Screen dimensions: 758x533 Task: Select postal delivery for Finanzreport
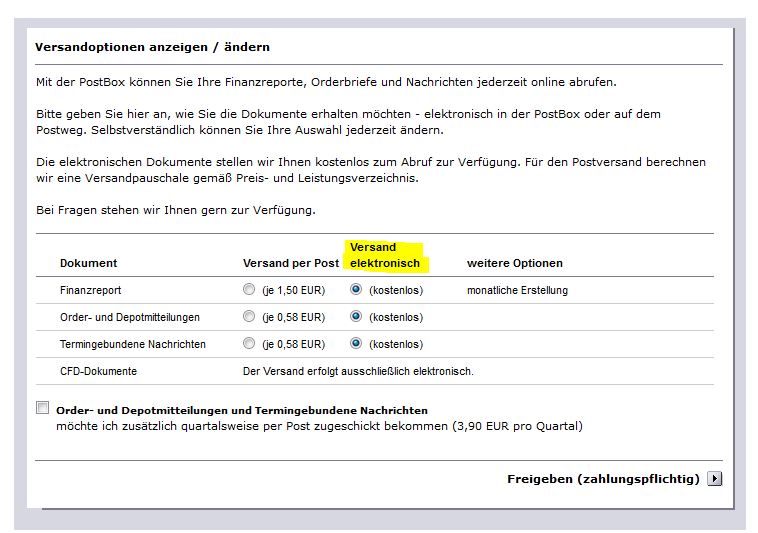point(248,289)
